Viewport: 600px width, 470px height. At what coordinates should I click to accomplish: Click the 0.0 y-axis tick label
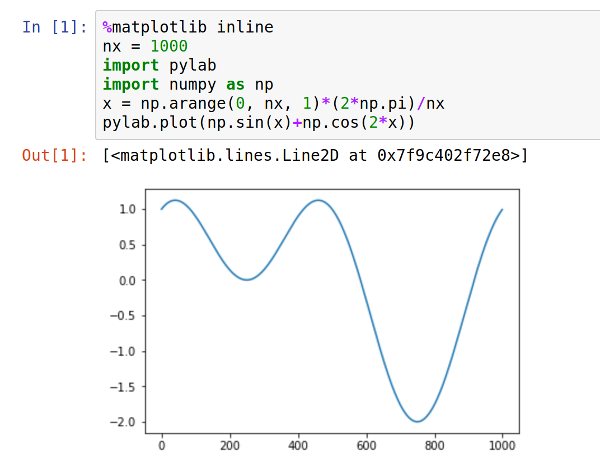(127, 280)
